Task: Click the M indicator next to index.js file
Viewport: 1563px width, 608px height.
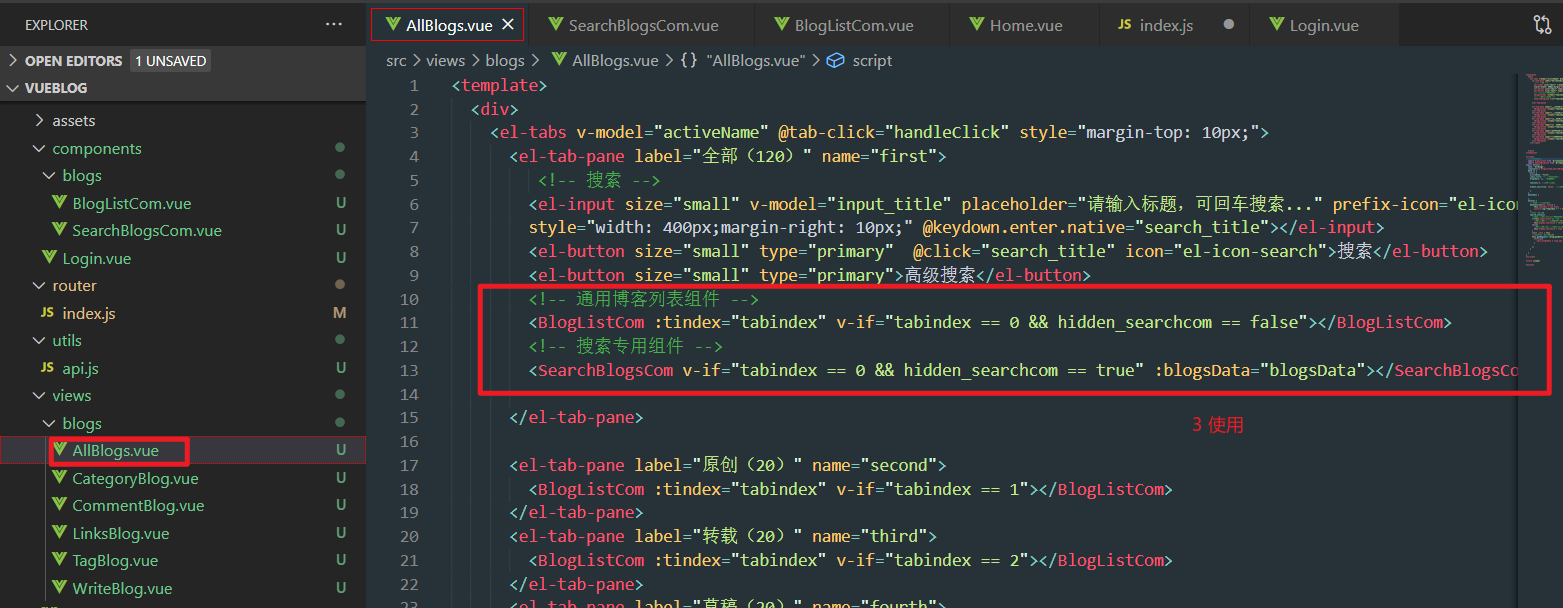Action: pos(340,313)
